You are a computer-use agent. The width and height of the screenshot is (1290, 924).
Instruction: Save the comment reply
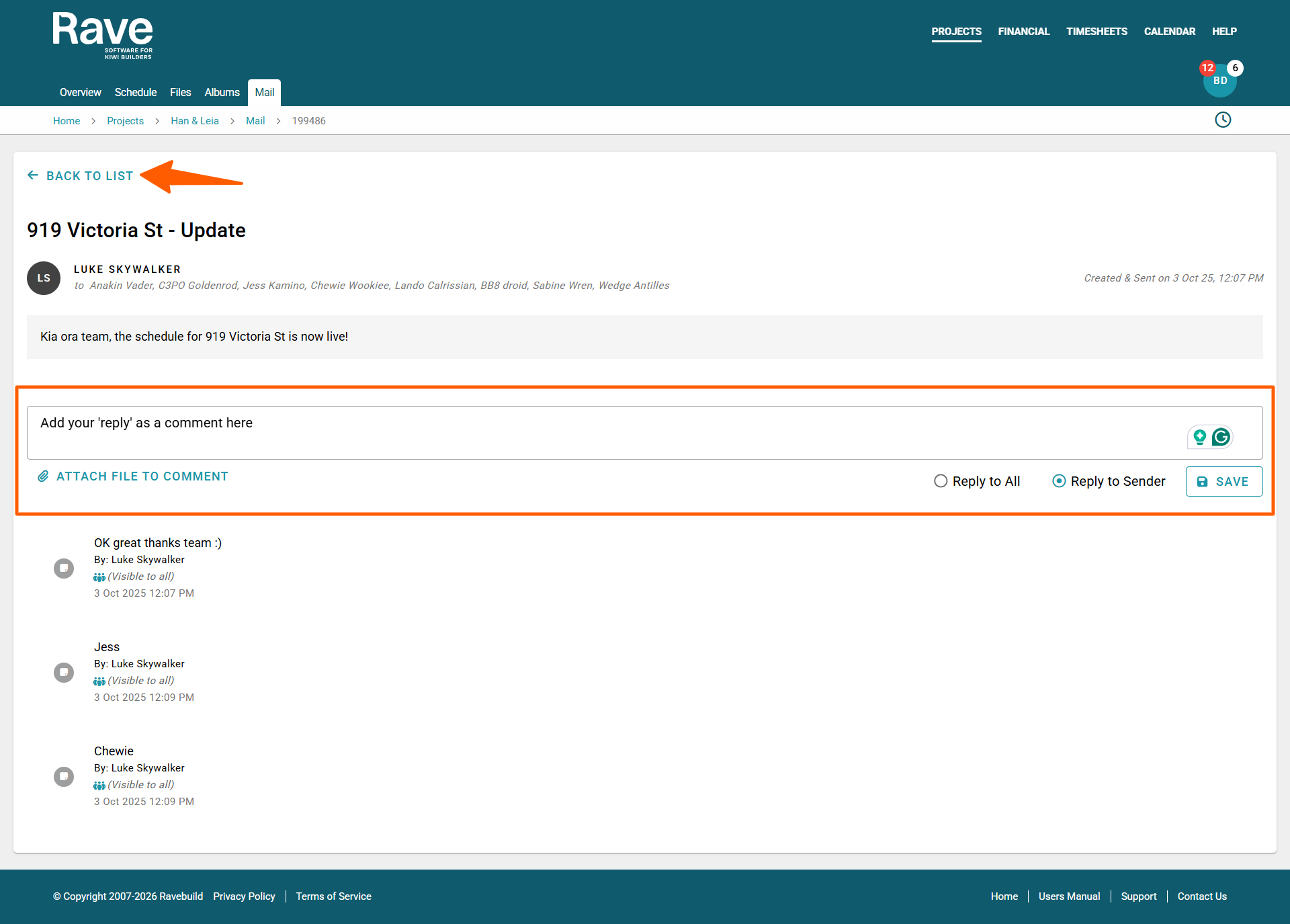click(1223, 482)
